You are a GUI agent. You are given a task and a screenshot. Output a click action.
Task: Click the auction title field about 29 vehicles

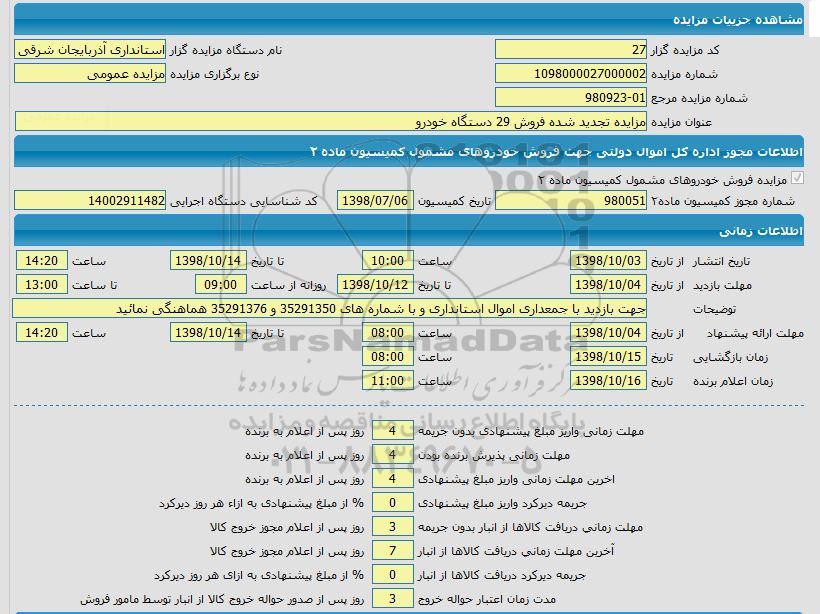coord(331,121)
